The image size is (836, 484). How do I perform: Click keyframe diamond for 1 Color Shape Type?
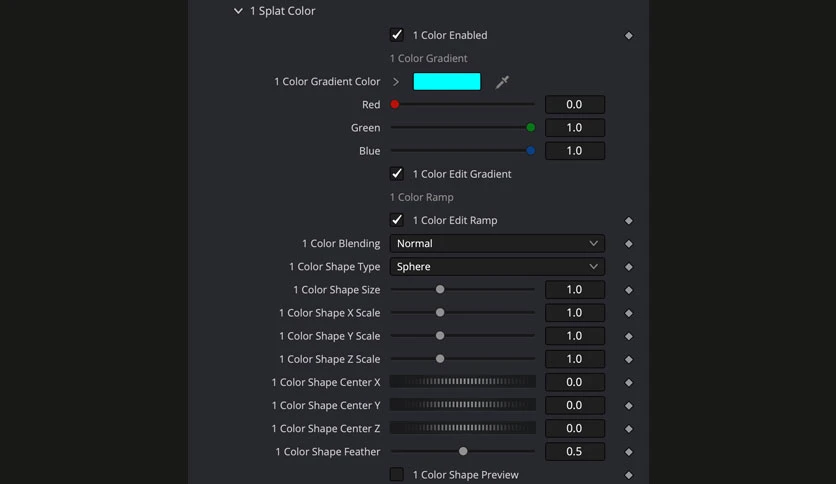[629, 267]
